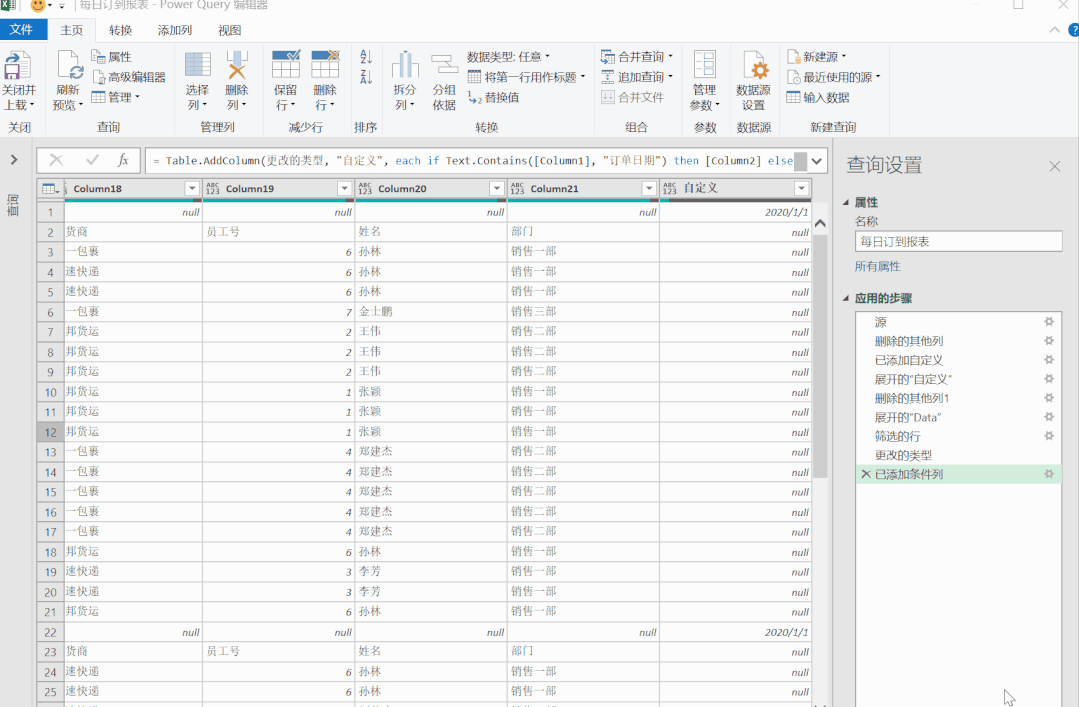The width and height of the screenshot is (1079, 707).
Task: Open 追加查询 dropdown
Action: (637, 77)
